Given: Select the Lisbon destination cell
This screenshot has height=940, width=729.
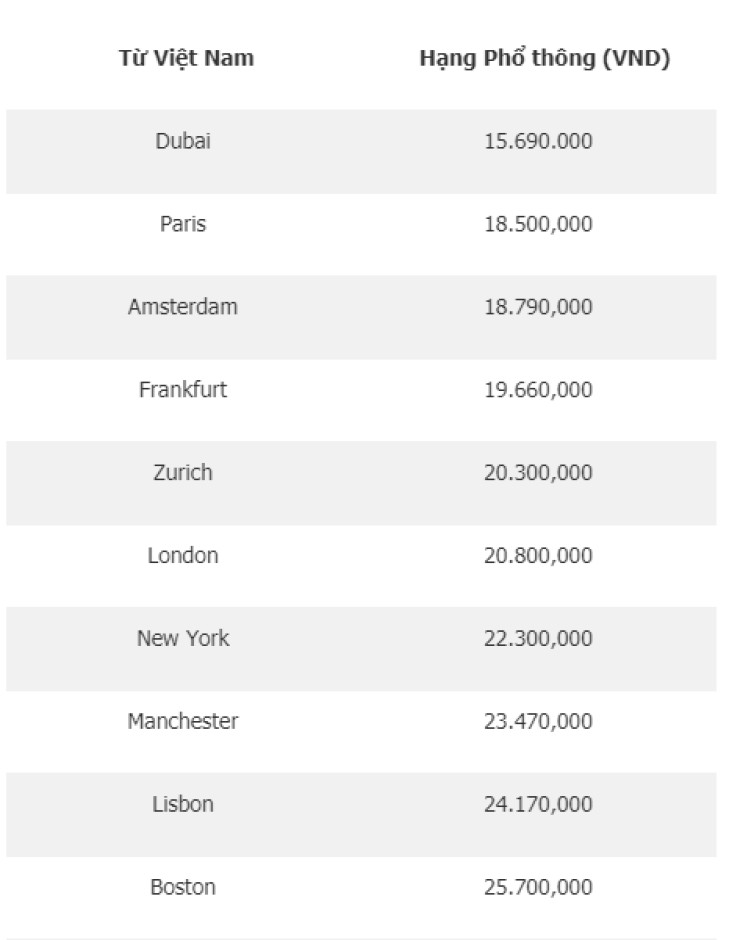Looking at the screenshot, I should 183,804.
